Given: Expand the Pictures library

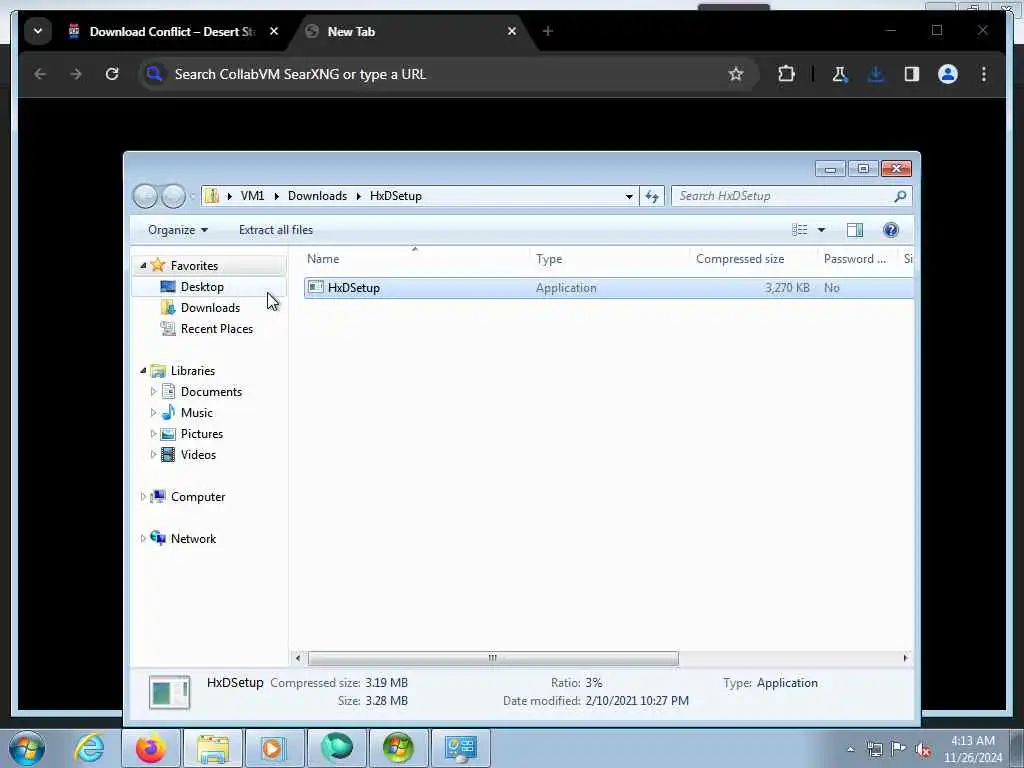Looking at the screenshot, I should pyautogui.click(x=153, y=434).
